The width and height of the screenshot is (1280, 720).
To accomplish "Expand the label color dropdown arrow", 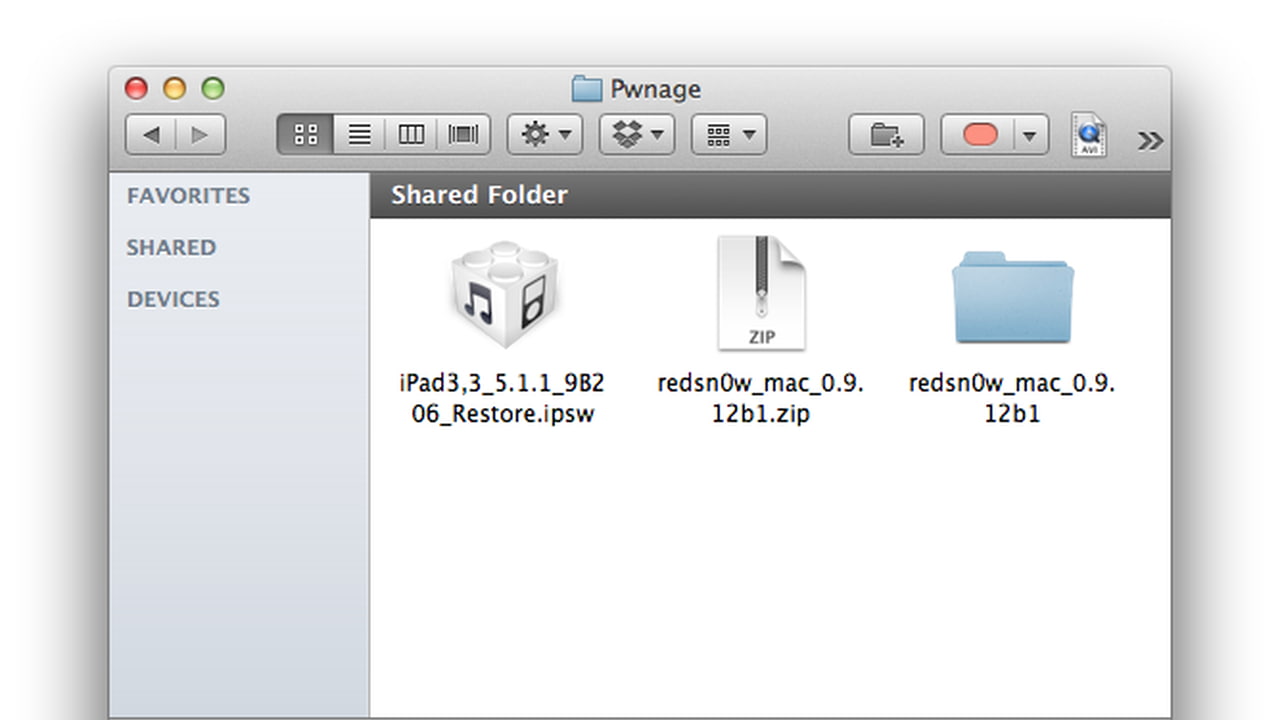I will 1030,135.
